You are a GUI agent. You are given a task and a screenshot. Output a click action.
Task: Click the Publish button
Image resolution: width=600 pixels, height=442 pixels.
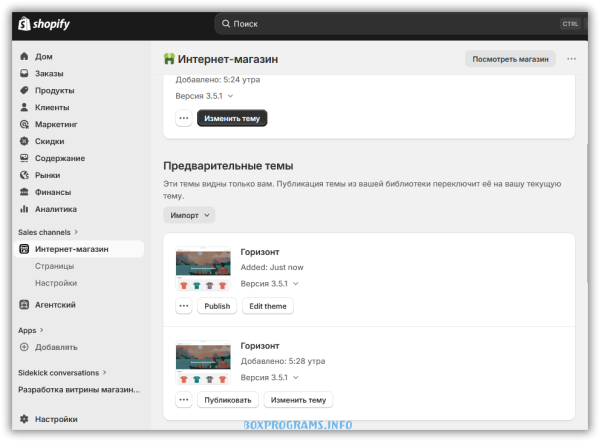pyautogui.click(x=217, y=306)
